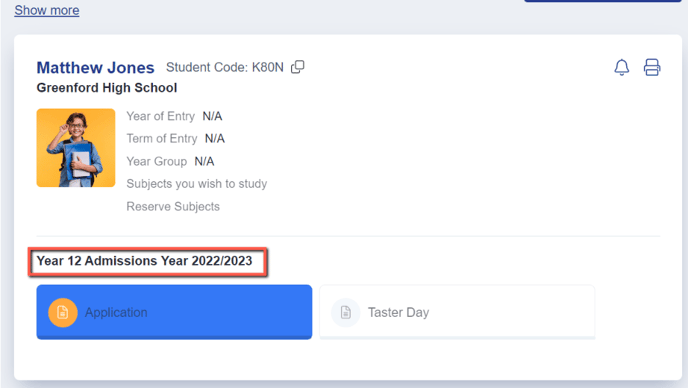Click the Term of Entry field
Viewport: 688px width, 388px height.
[176, 139]
